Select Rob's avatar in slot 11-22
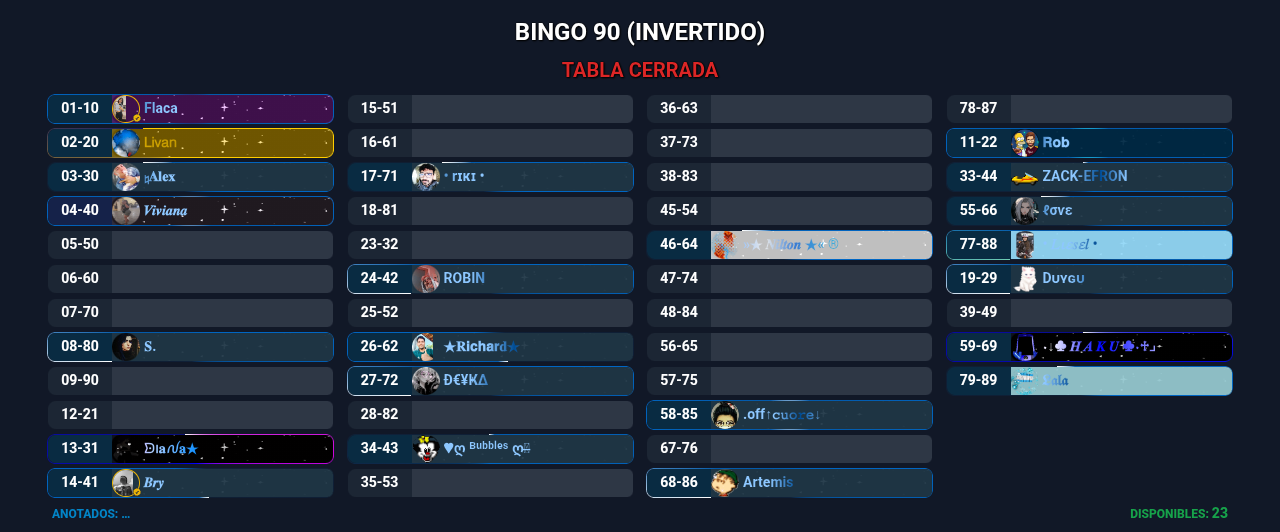This screenshot has width=1280, height=532. [1025, 143]
